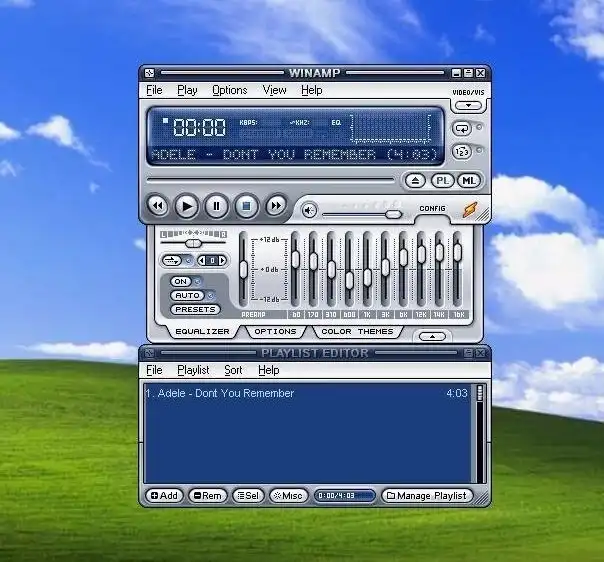
Task: Open the Playlist menu
Action: tap(193, 370)
